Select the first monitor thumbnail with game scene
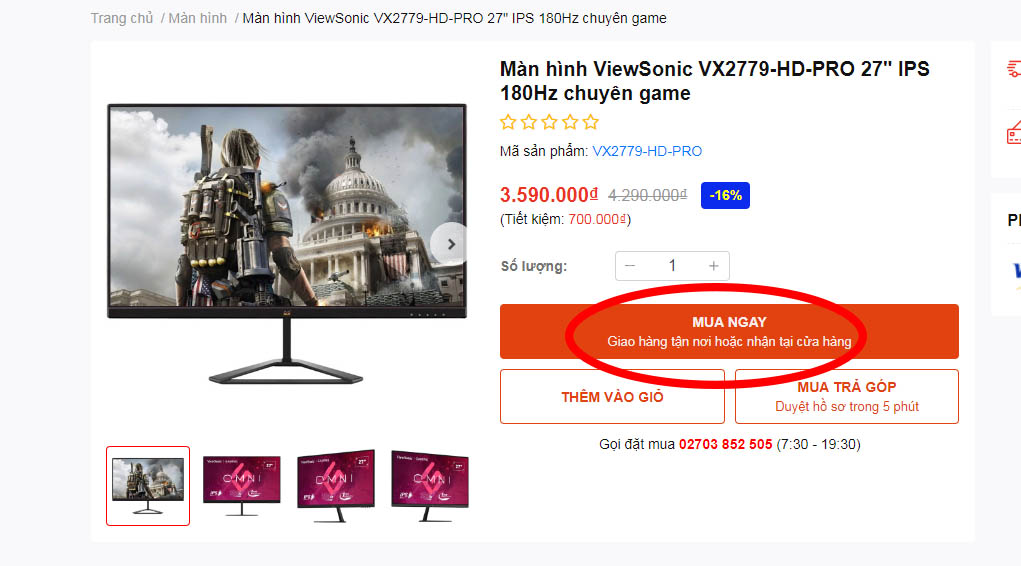Image resolution: width=1021 pixels, height=566 pixels. [148, 486]
